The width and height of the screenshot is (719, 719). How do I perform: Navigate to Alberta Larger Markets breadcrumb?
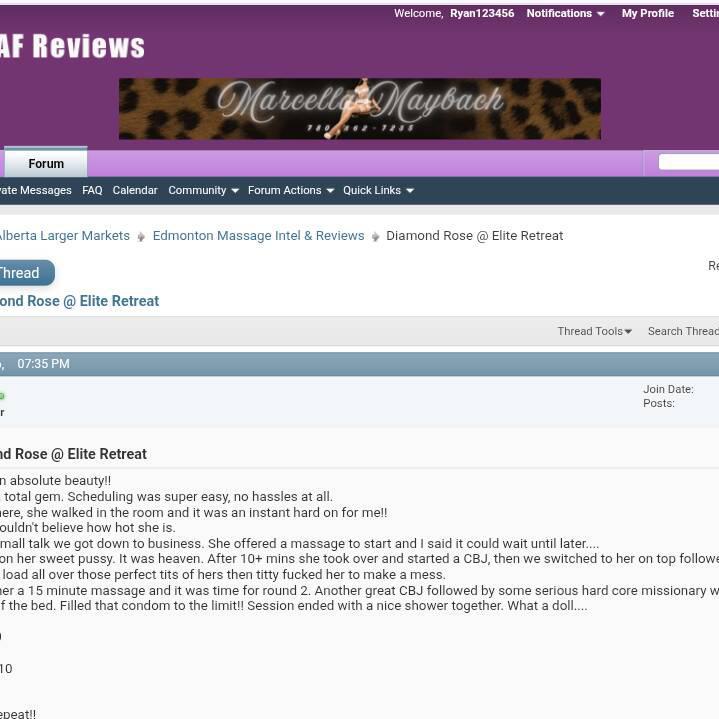point(63,236)
